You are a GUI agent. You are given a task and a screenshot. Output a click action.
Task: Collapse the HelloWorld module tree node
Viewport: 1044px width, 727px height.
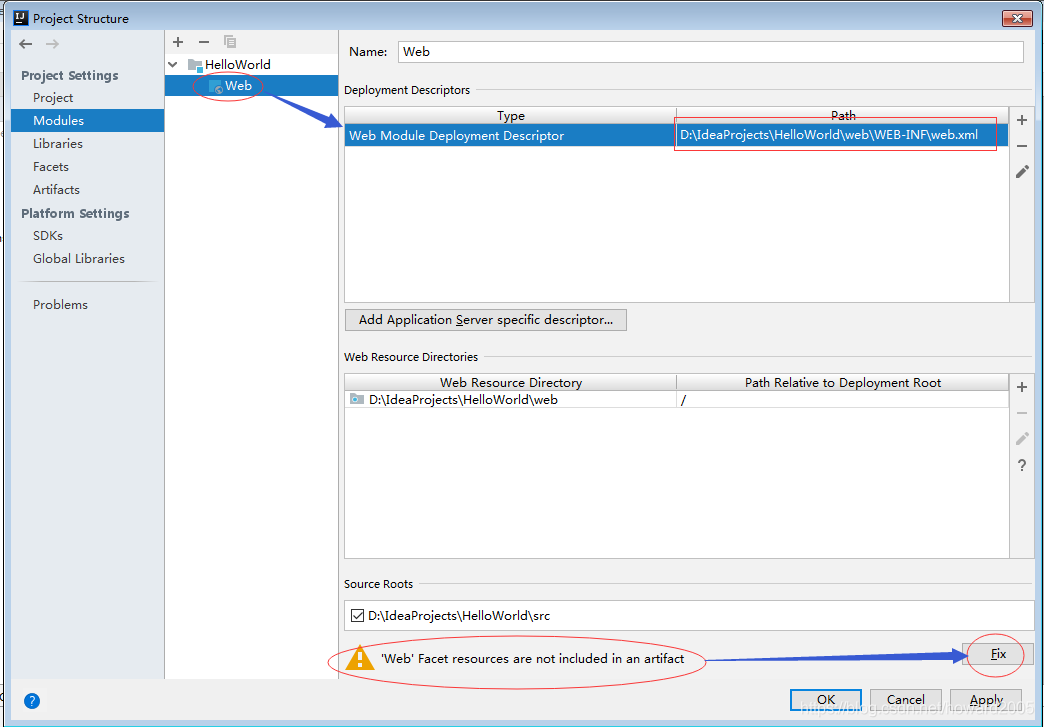[173, 65]
